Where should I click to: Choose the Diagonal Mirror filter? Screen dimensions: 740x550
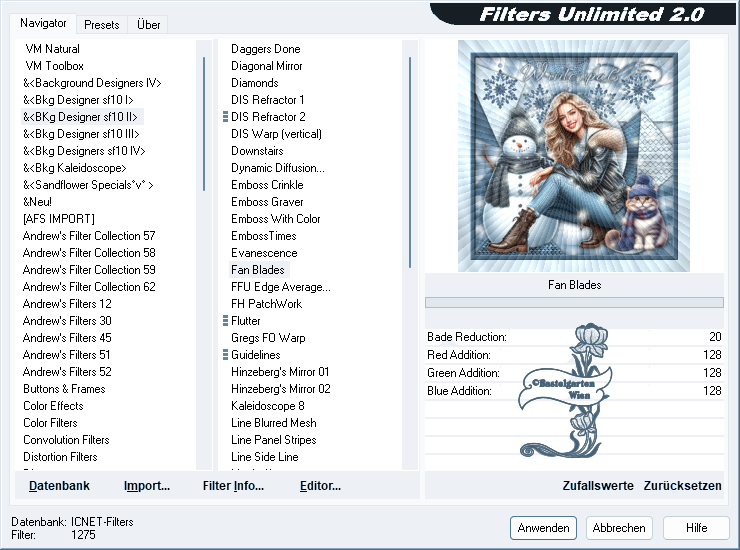(267, 66)
